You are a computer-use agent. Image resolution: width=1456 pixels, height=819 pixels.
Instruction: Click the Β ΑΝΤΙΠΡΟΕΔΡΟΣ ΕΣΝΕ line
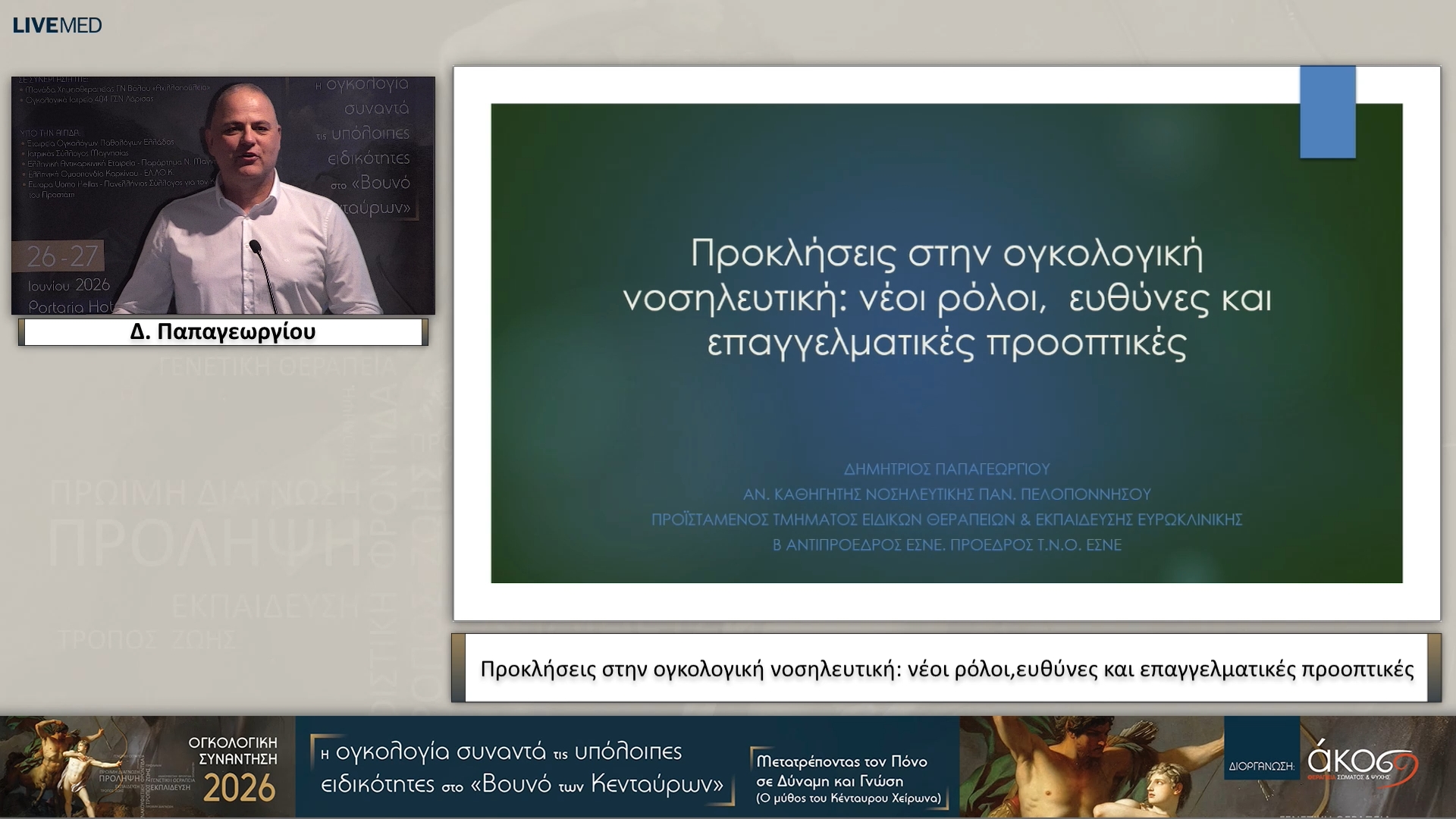[x=946, y=544]
